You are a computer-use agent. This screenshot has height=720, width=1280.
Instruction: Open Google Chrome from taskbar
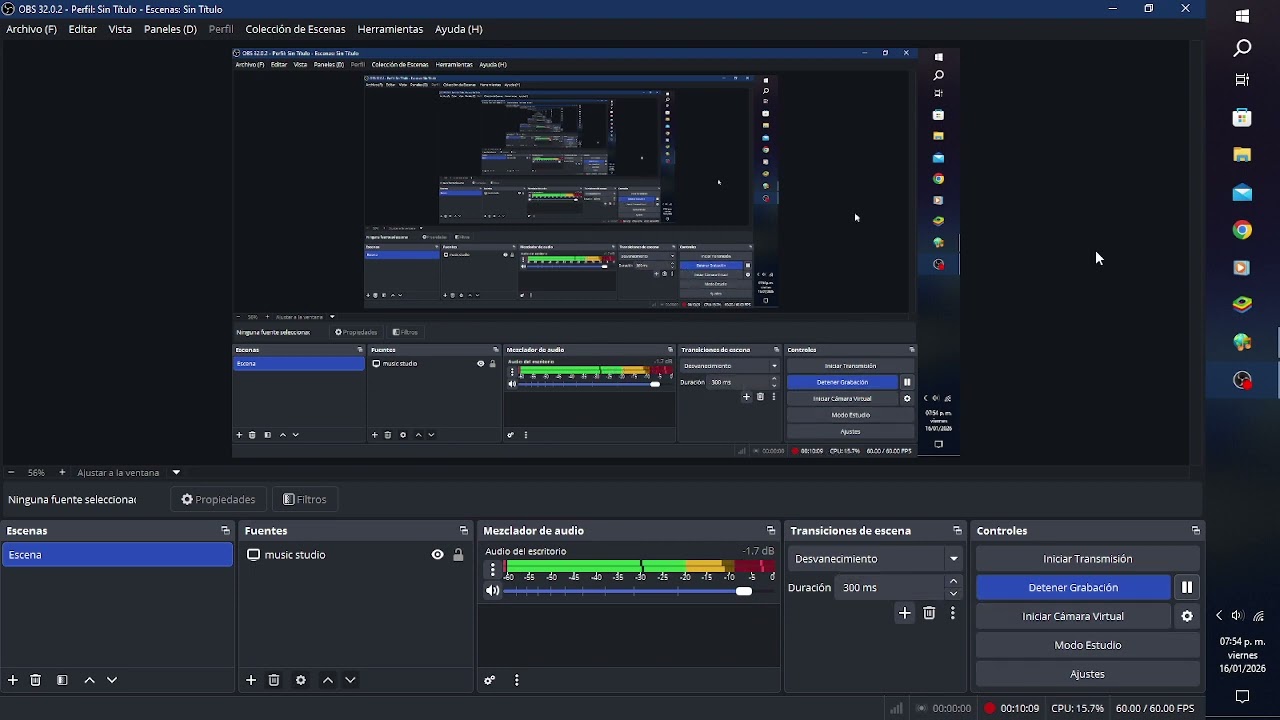(x=1242, y=230)
